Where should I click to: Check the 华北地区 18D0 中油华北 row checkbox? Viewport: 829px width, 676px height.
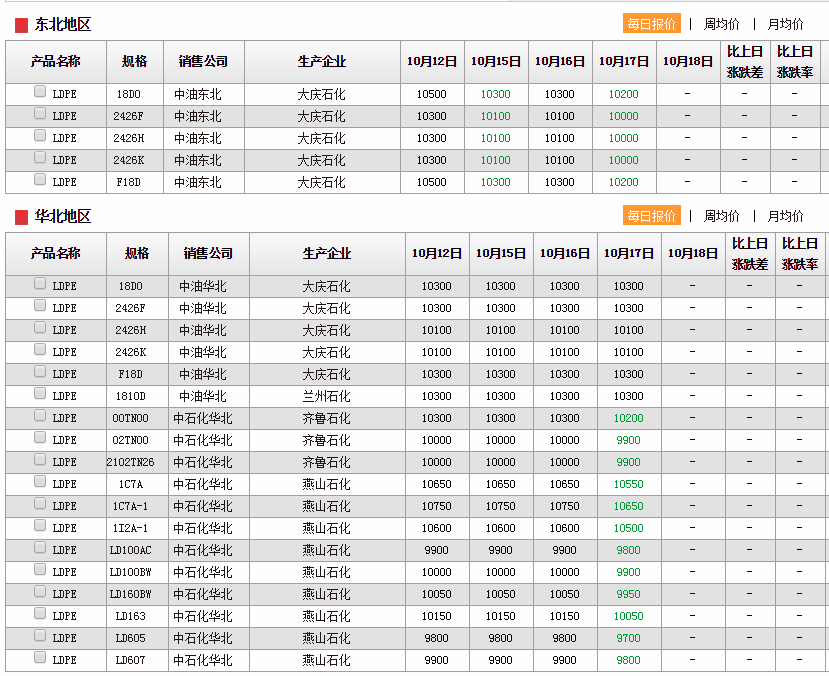pos(40,283)
